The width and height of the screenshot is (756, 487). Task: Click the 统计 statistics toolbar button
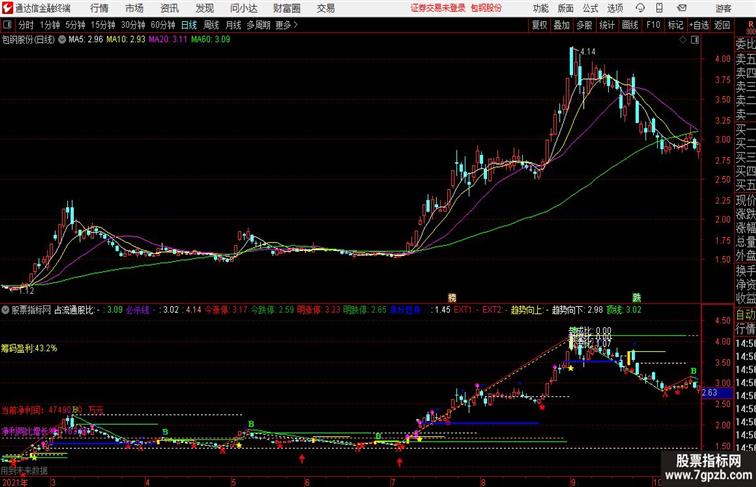pos(607,25)
